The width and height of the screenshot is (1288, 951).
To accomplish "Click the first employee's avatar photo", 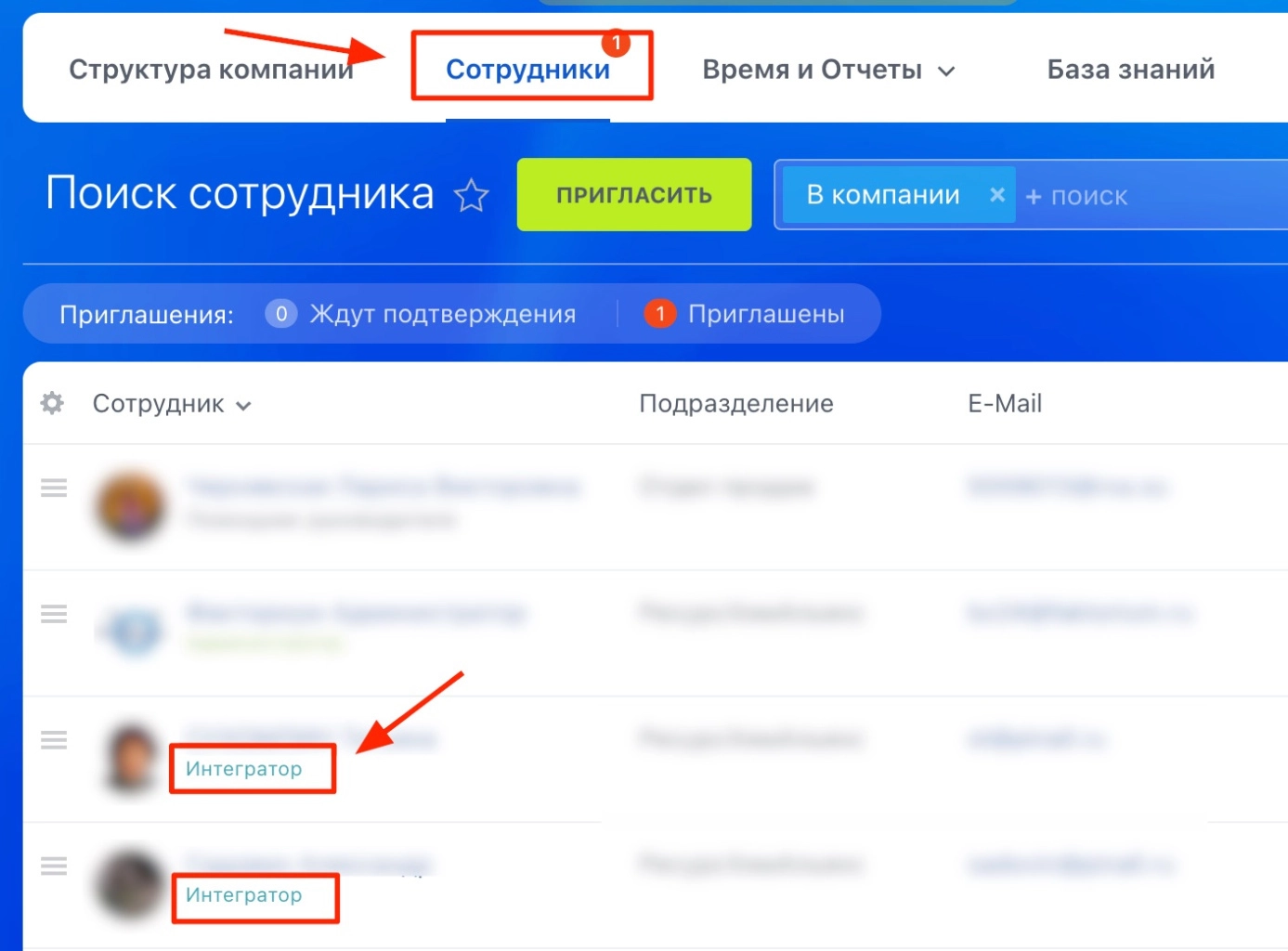I will click(131, 506).
